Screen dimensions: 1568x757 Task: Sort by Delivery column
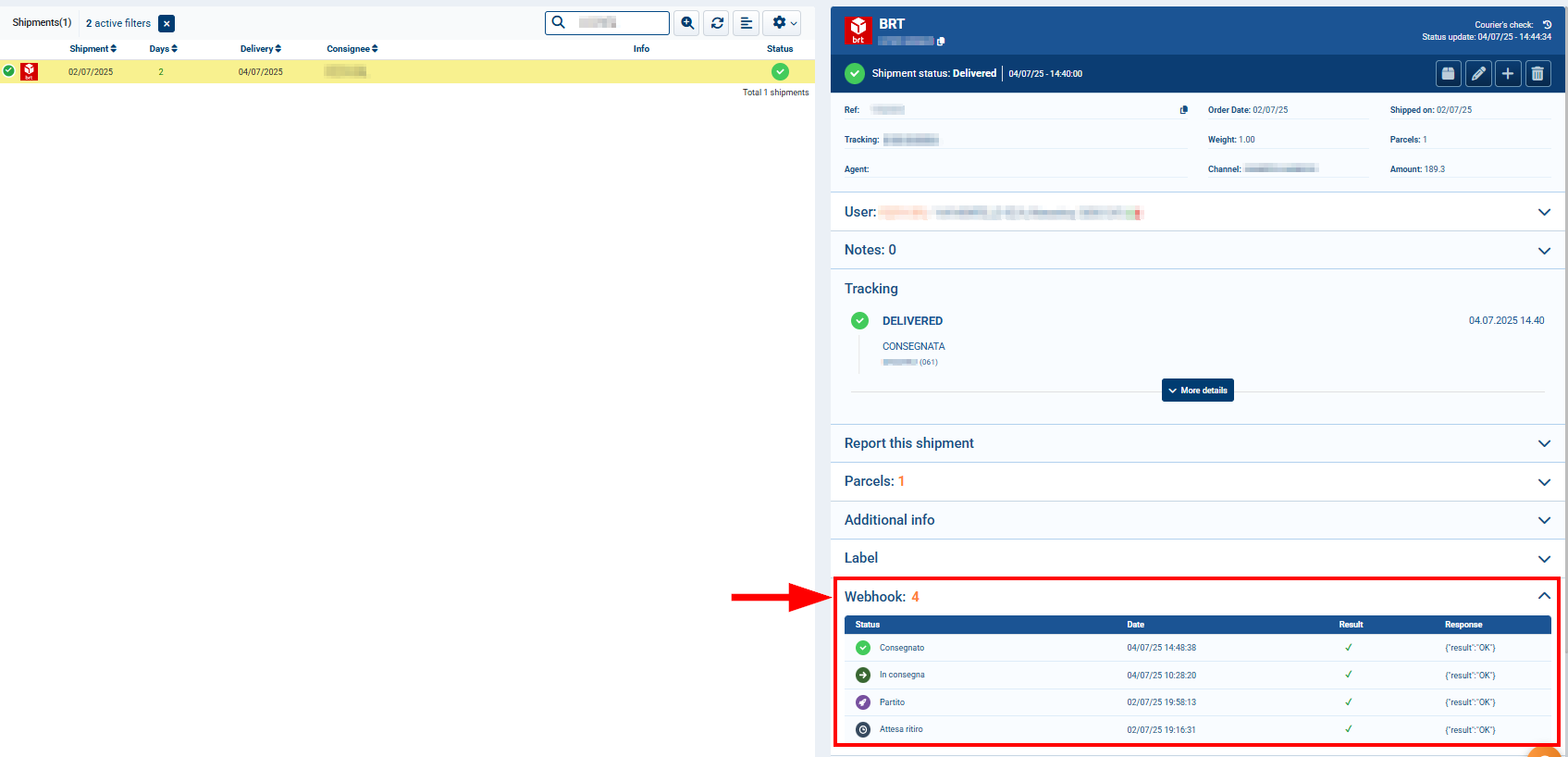click(261, 49)
